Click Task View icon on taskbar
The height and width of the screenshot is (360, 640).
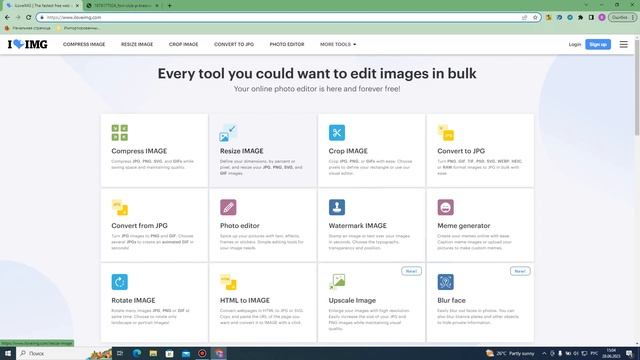pos(120,353)
